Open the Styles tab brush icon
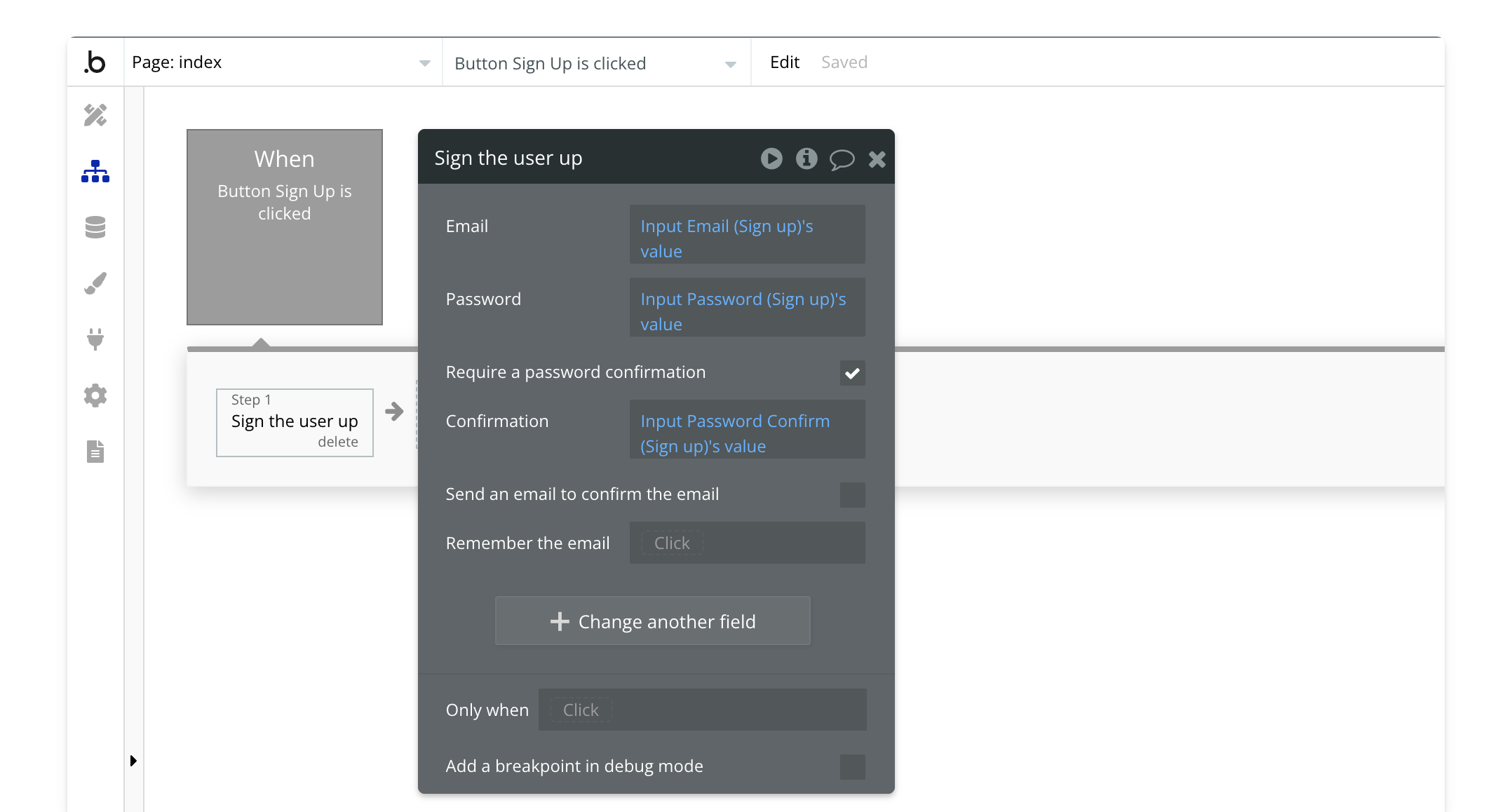Screen dimensions: 1512x812 pyautogui.click(x=95, y=283)
